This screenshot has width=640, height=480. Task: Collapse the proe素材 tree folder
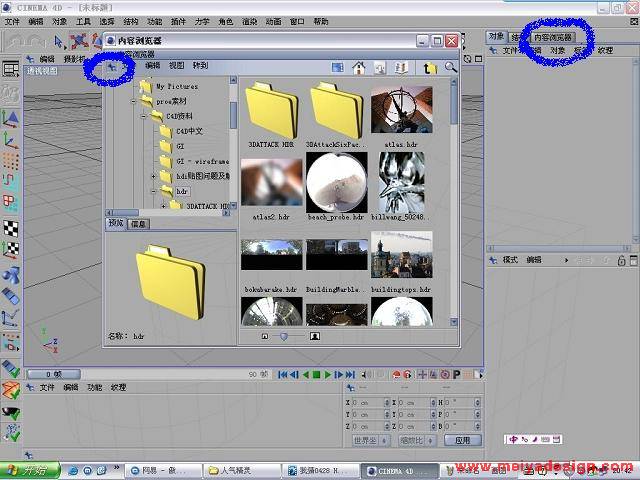133,101
